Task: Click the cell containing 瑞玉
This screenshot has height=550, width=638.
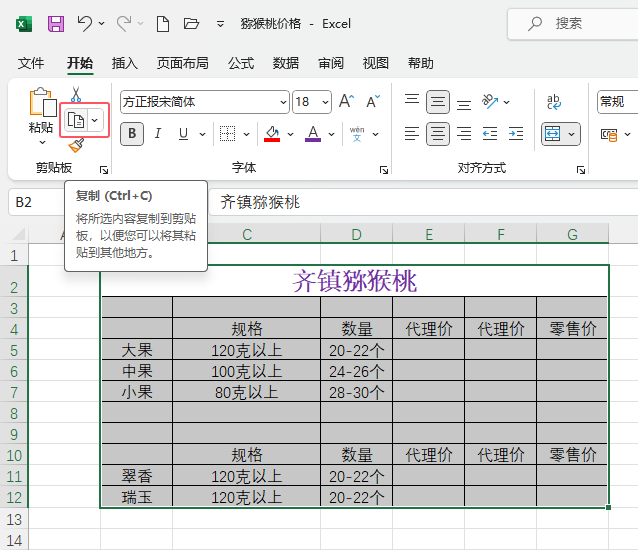Action: pyautogui.click(x=137, y=497)
